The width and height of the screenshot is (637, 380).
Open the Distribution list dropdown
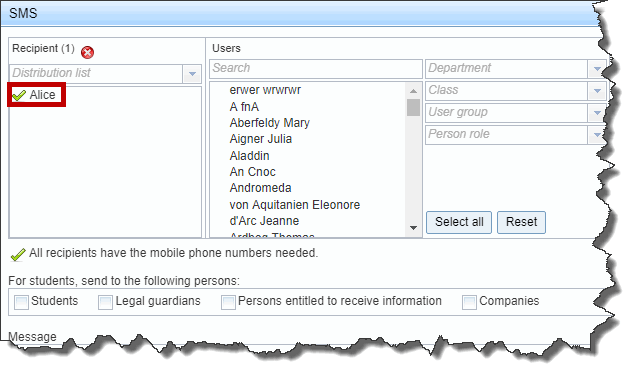pos(192,74)
